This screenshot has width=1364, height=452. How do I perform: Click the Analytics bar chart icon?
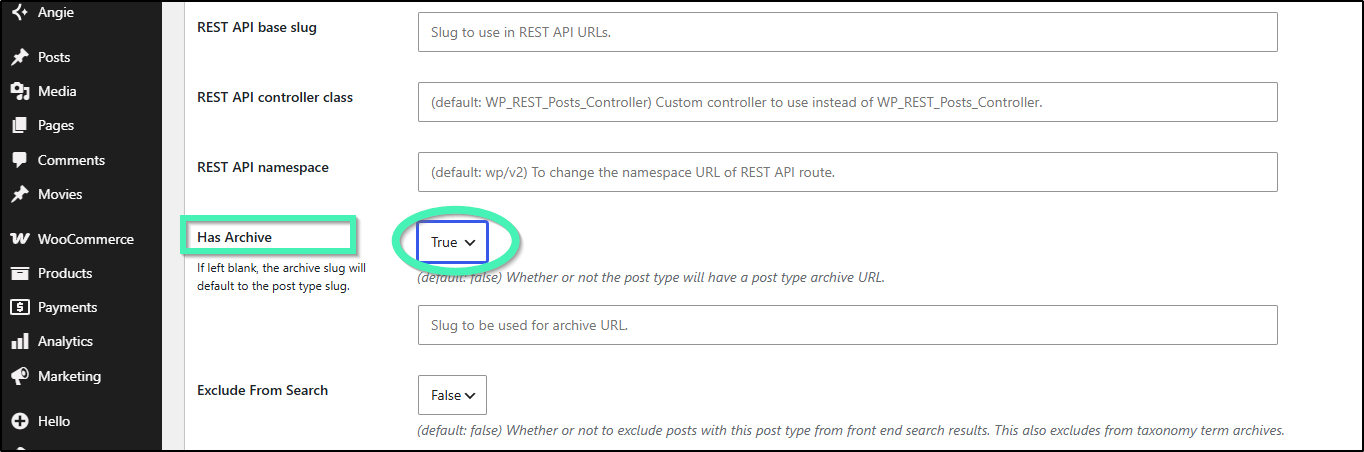click(19, 341)
